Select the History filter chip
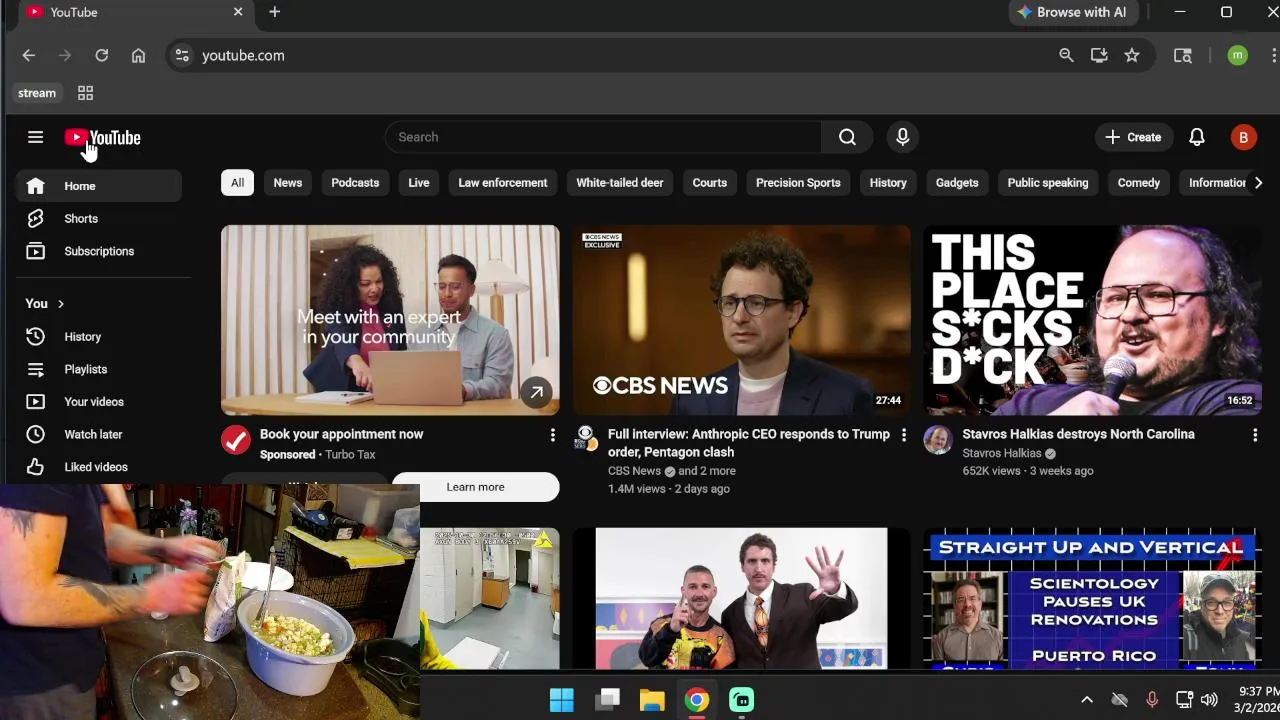 click(888, 183)
